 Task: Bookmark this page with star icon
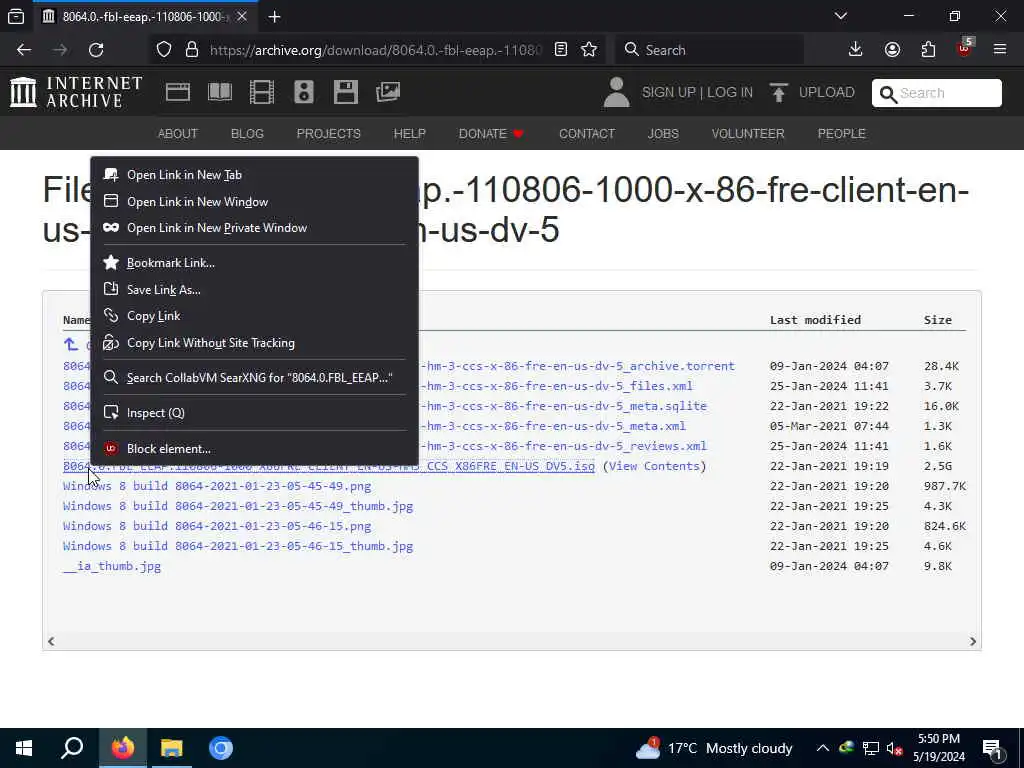(x=589, y=50)
